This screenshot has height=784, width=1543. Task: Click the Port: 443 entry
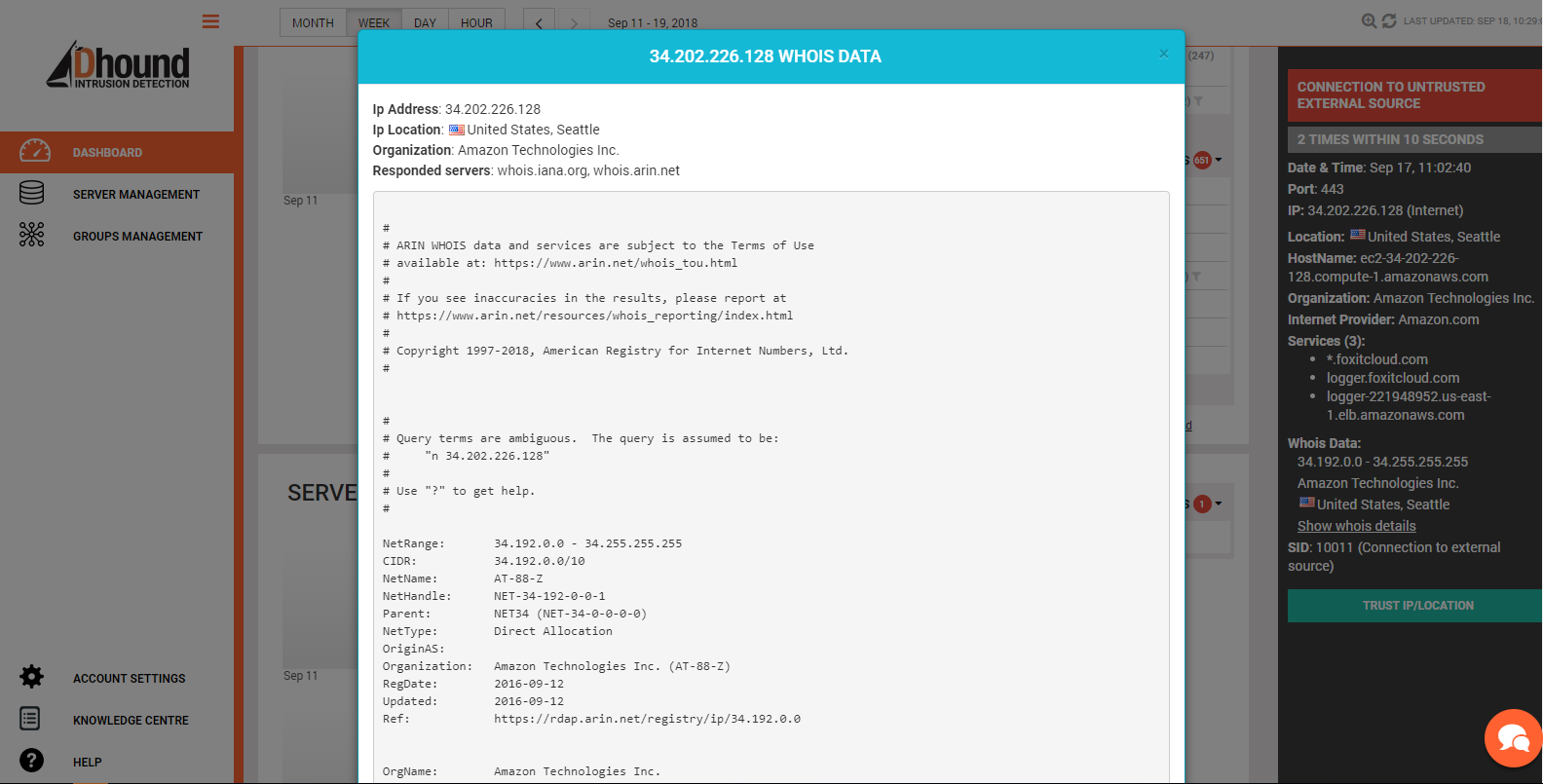pos(1315,189)
